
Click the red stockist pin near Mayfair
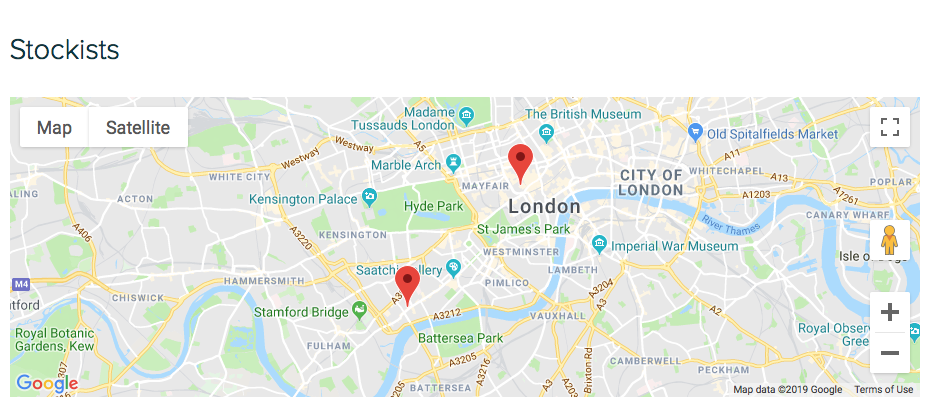click(x=520, y=164)
